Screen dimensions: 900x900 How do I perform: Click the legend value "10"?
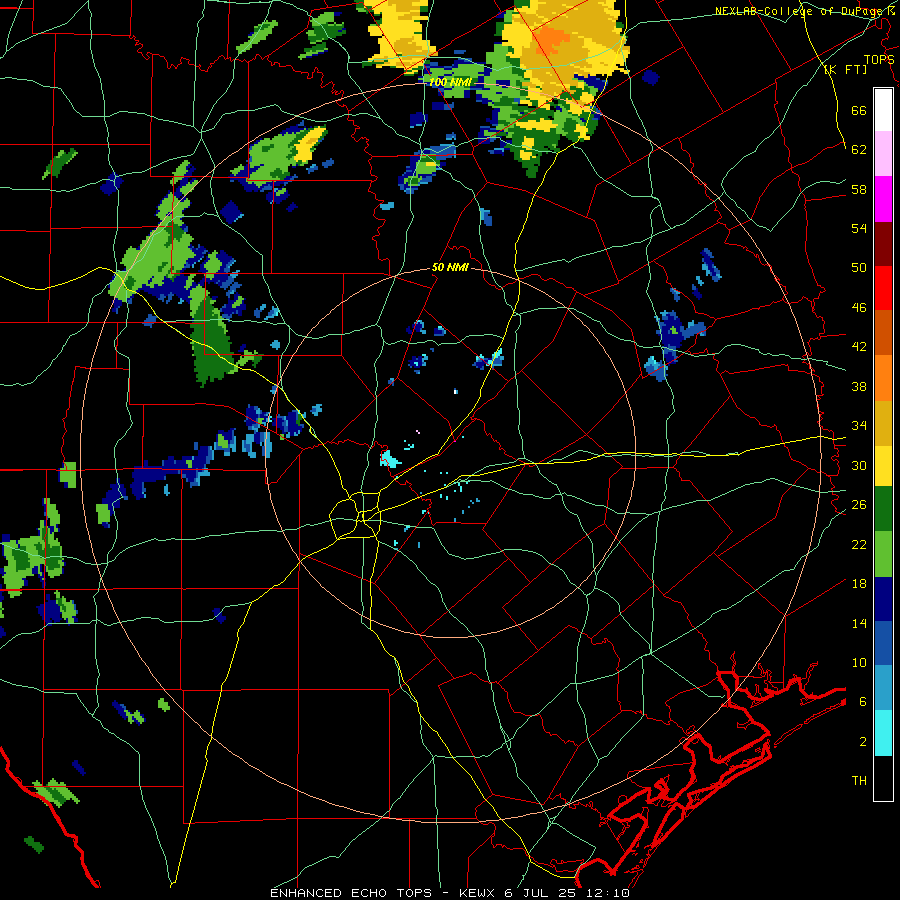(859, 662)
